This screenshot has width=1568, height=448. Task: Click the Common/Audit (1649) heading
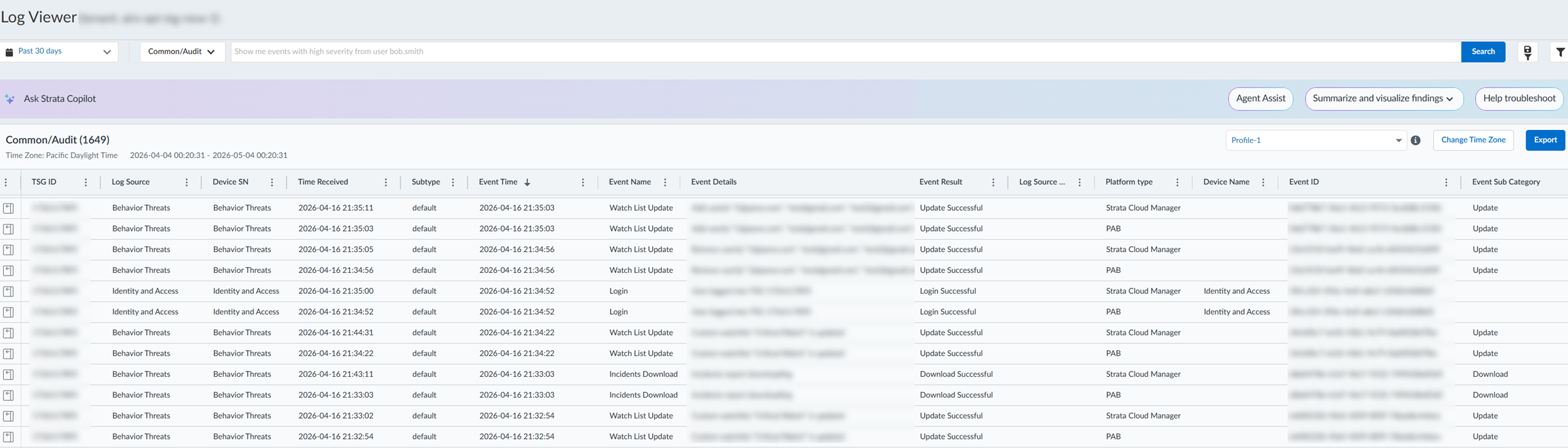57,140
